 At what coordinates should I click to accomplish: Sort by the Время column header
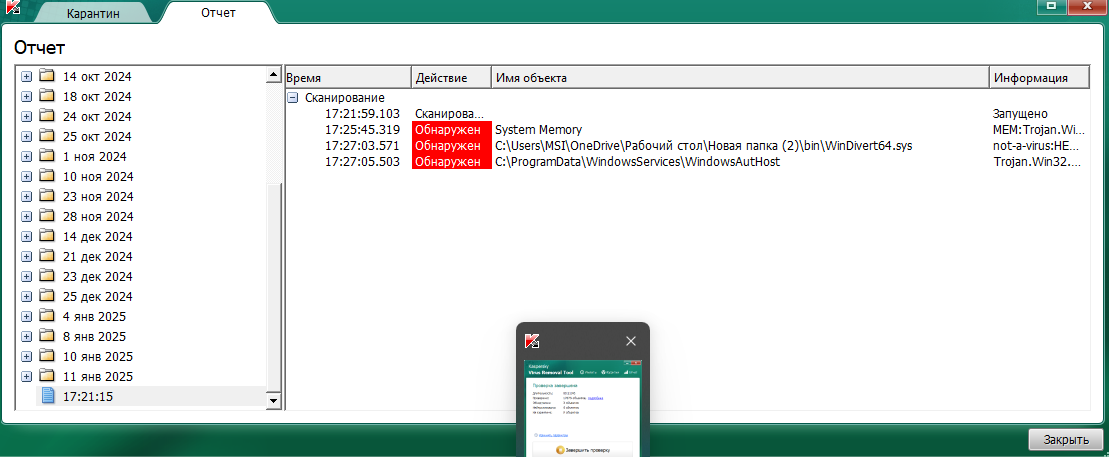[347, 77]
